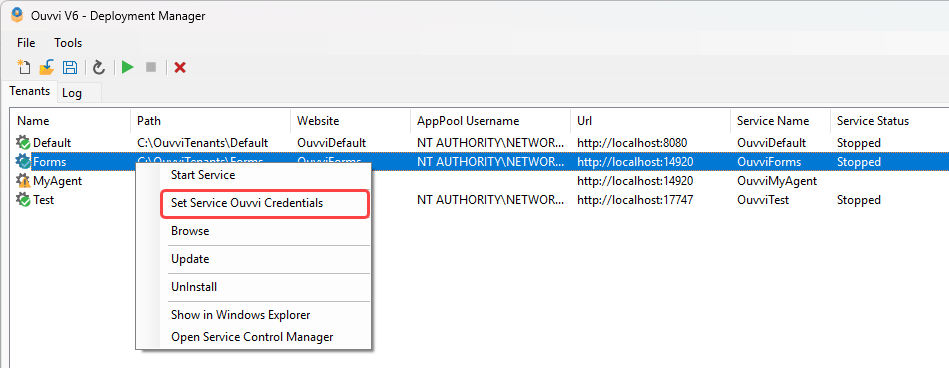Viewport: 949px width, 368px height.
Task: Click NT AUTHORITY username in Test row
Action: point(491,199)
